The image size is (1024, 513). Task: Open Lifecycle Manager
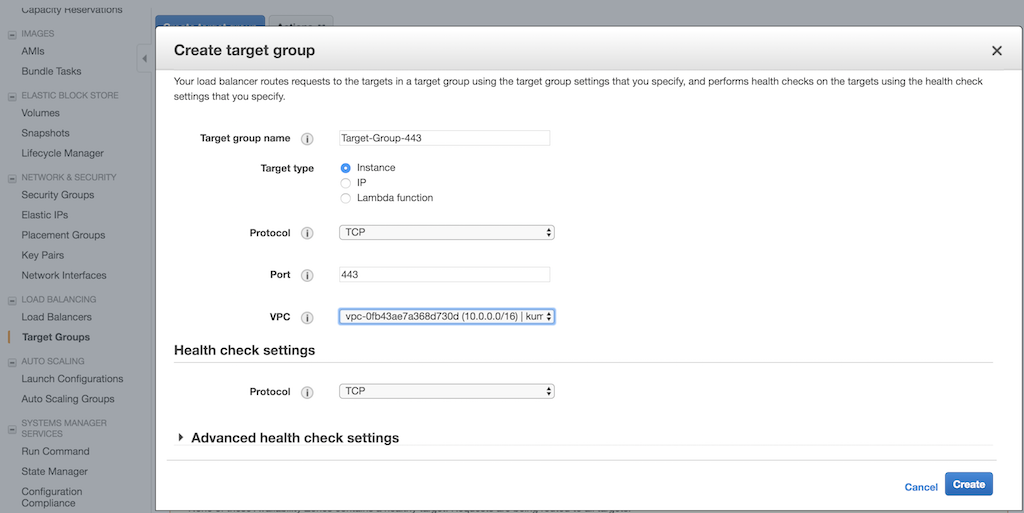pyautogui.click(x=63, y=153)
